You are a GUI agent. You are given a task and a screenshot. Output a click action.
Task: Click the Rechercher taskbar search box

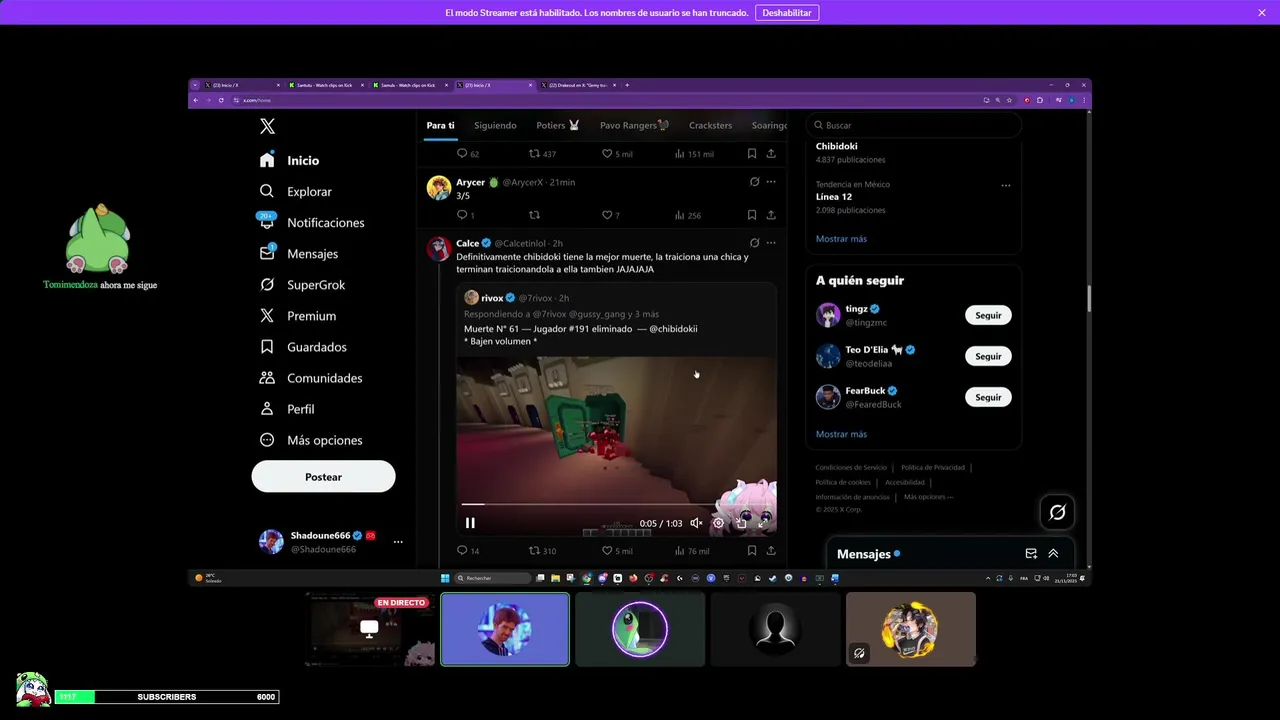coord(493,578)
